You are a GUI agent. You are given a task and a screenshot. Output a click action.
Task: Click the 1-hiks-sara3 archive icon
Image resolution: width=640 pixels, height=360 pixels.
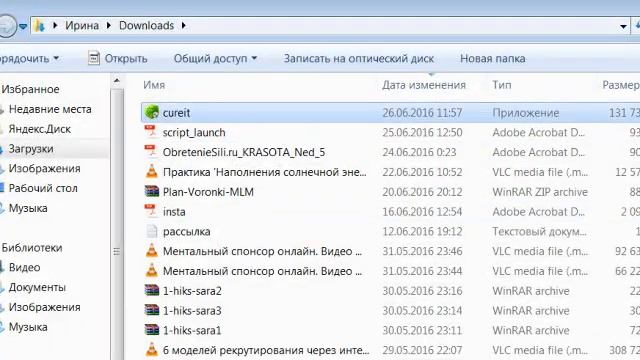click(x=151, y=310)
